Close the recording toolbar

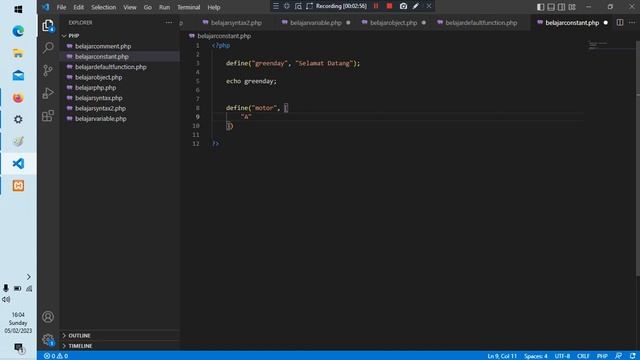429,6
